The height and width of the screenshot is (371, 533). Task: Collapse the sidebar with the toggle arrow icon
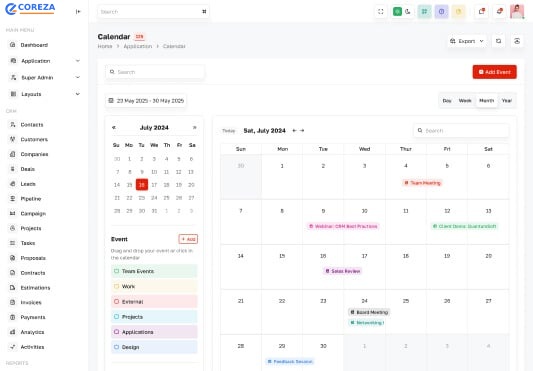pos(78,12)
